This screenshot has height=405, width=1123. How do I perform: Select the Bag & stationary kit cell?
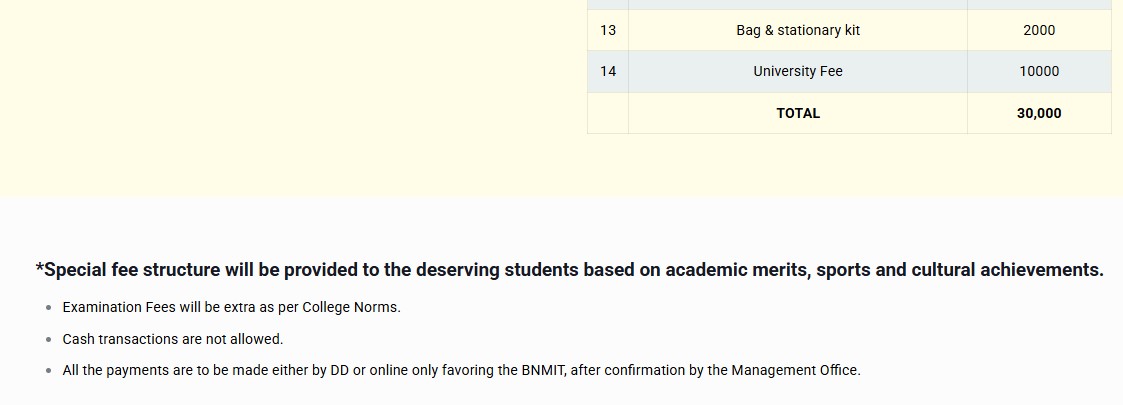[798, 30]
